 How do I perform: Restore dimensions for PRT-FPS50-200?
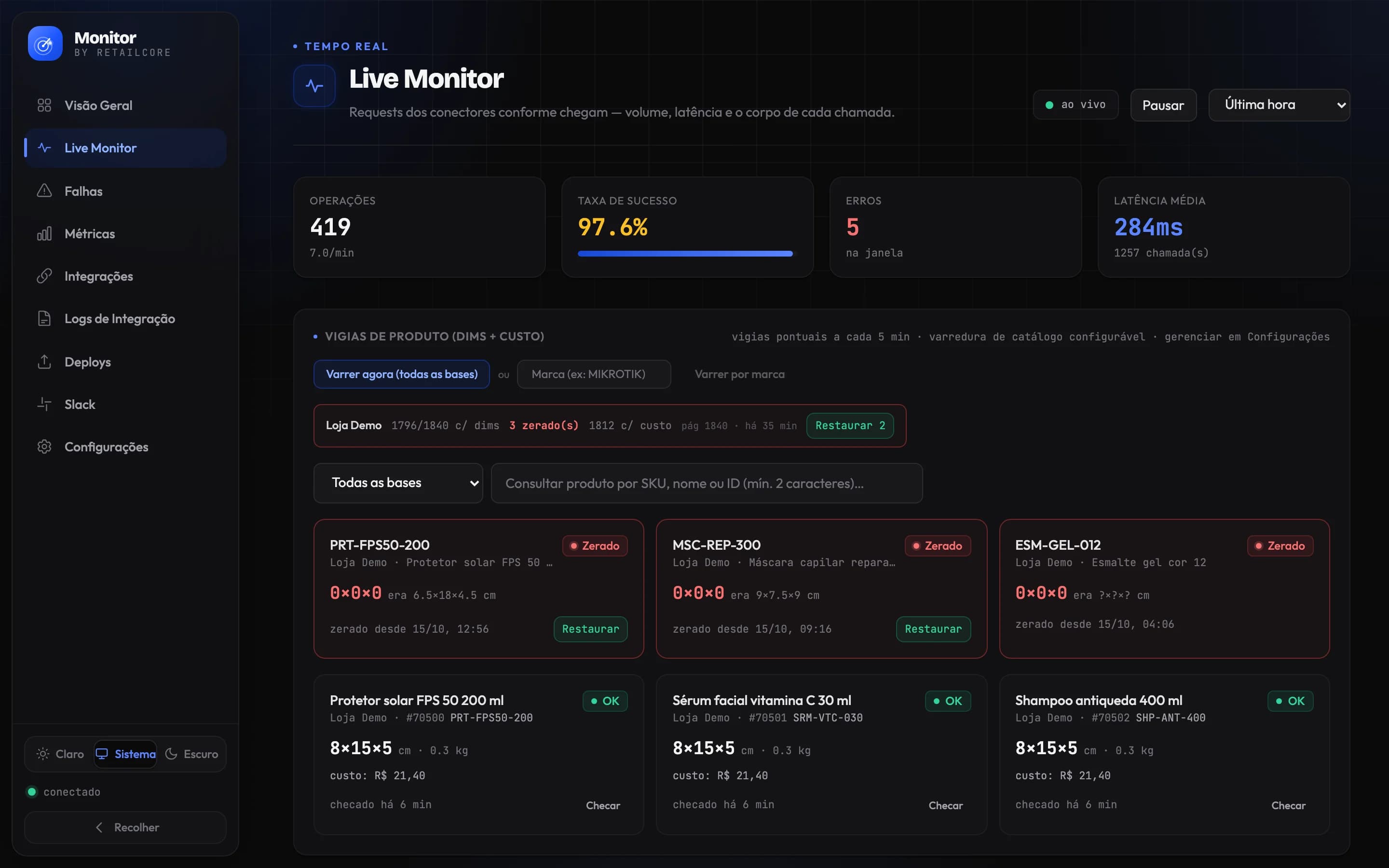pos(591,629)
